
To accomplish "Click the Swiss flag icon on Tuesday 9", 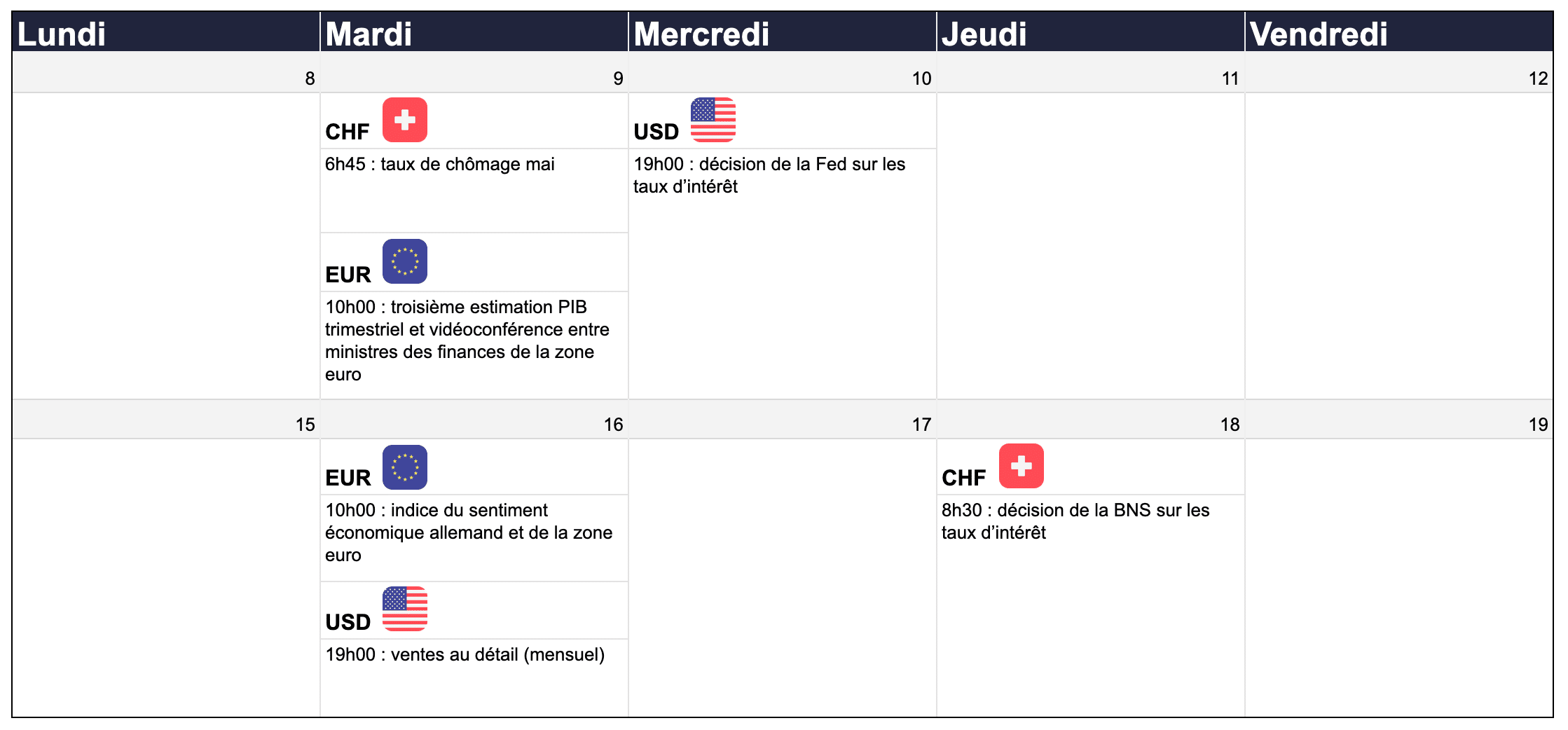I will tap(405, 120).
